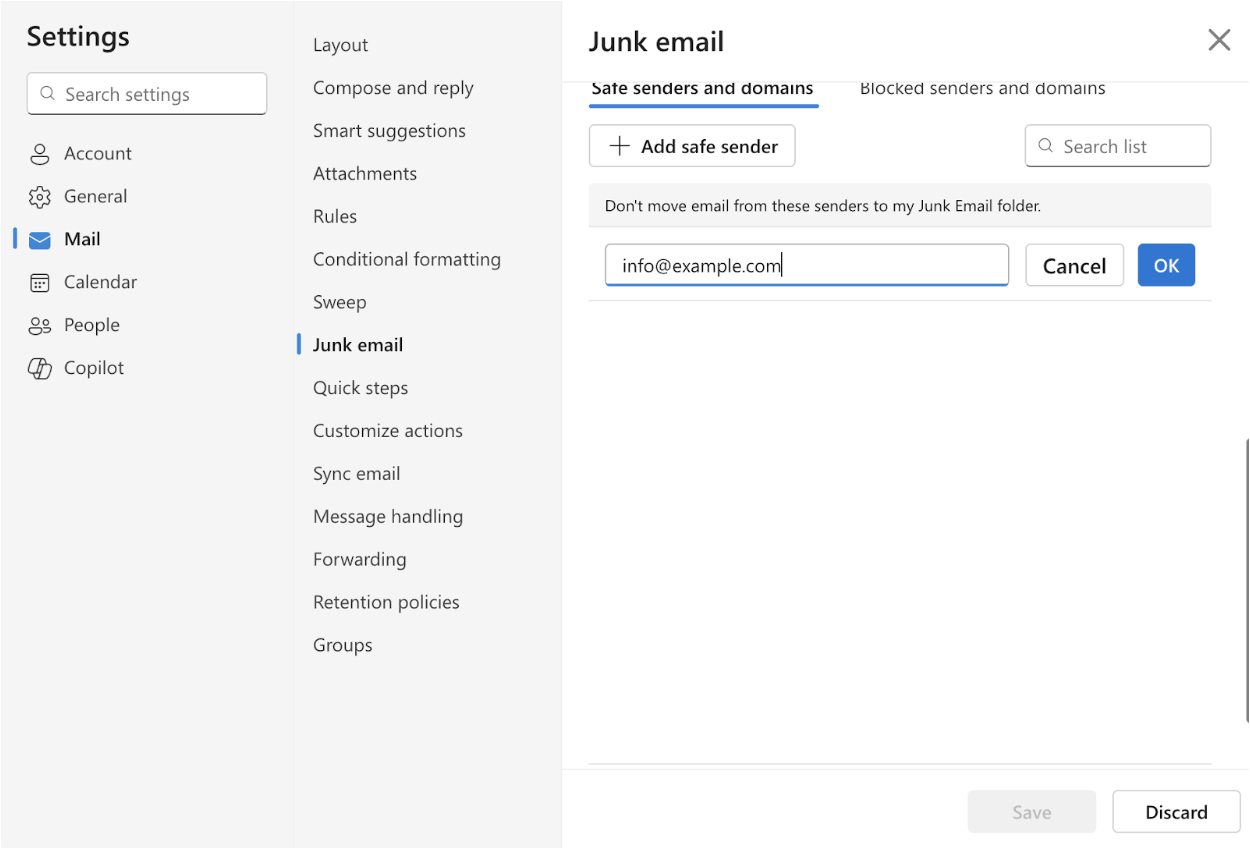This screenshot has height=848, width=1250.
Task: Go to Forwarding settings
Action: [359, 560]
